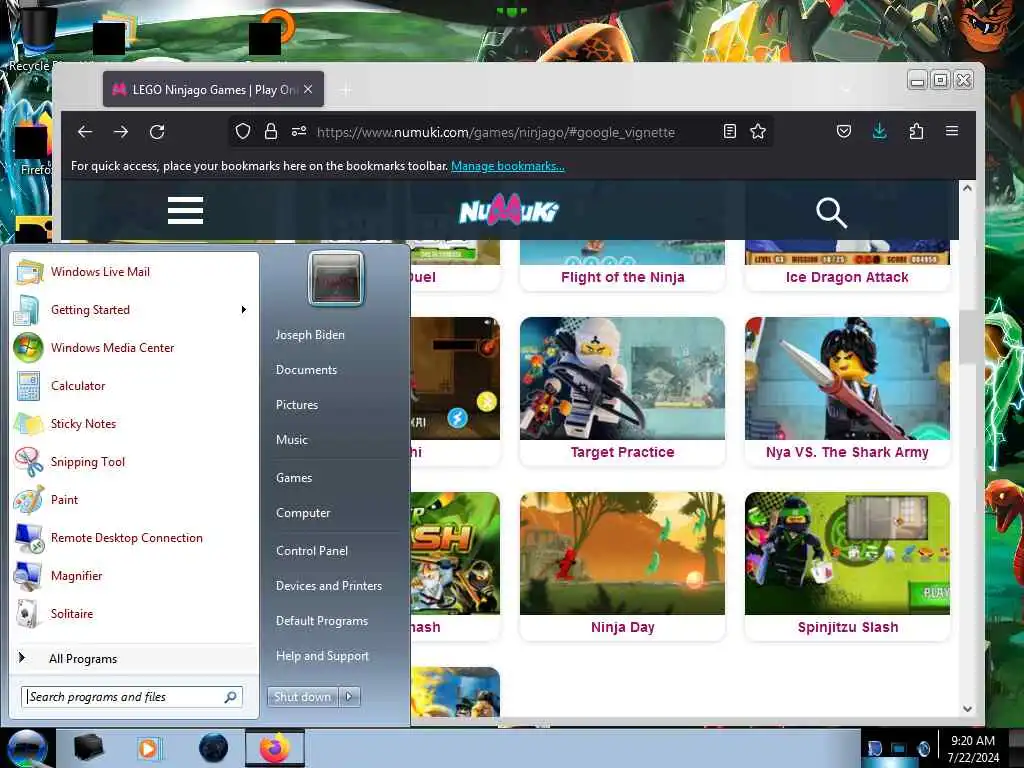The height and width of the screenshot is (768, 1024).
Task: Show Firefox downloads panel
Action: 880,132
